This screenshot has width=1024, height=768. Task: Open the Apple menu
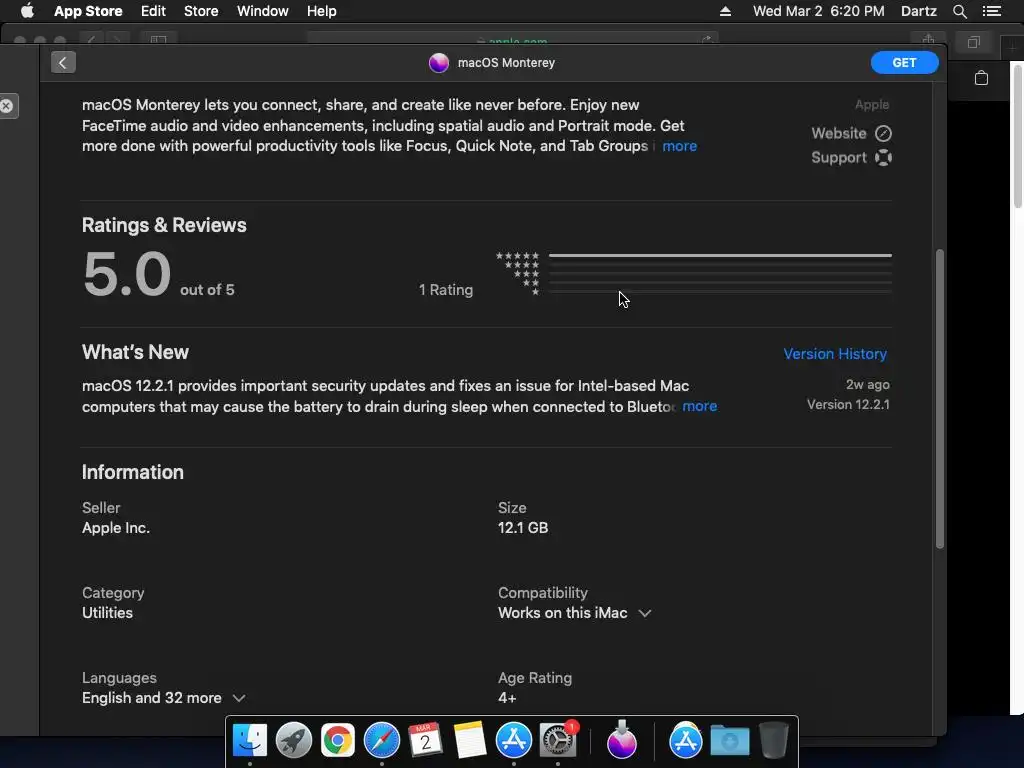click(x=27, y=11)
